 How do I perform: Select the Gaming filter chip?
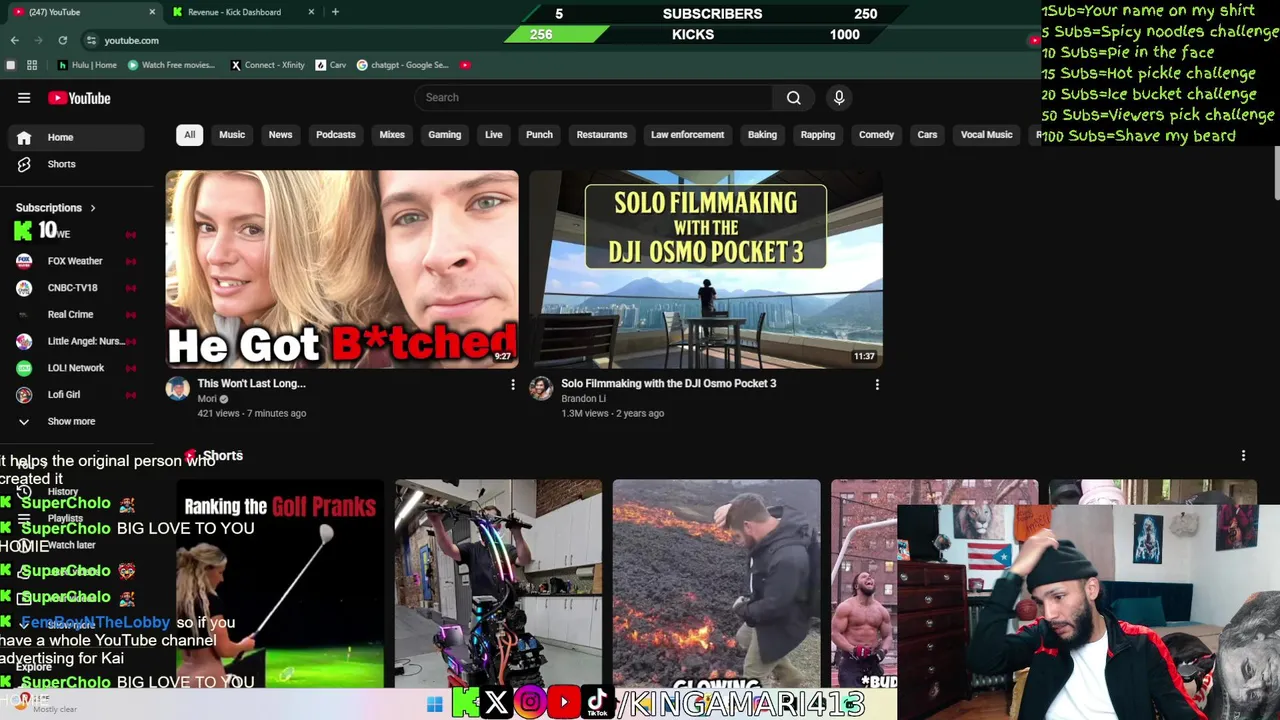tap(445, 135)
